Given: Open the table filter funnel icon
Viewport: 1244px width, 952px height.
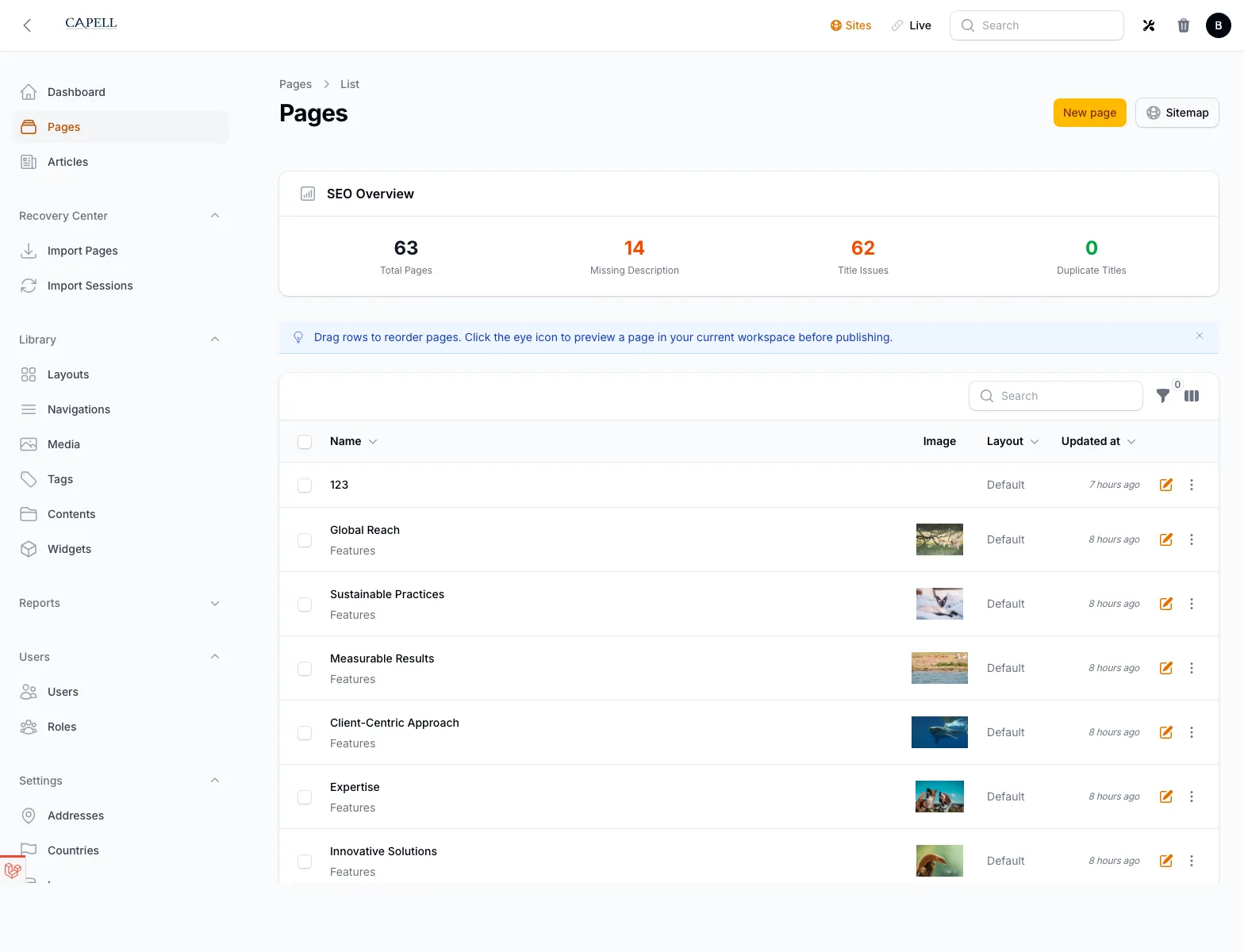Looking at the screenshot, I should click(x=1163, y=396).
